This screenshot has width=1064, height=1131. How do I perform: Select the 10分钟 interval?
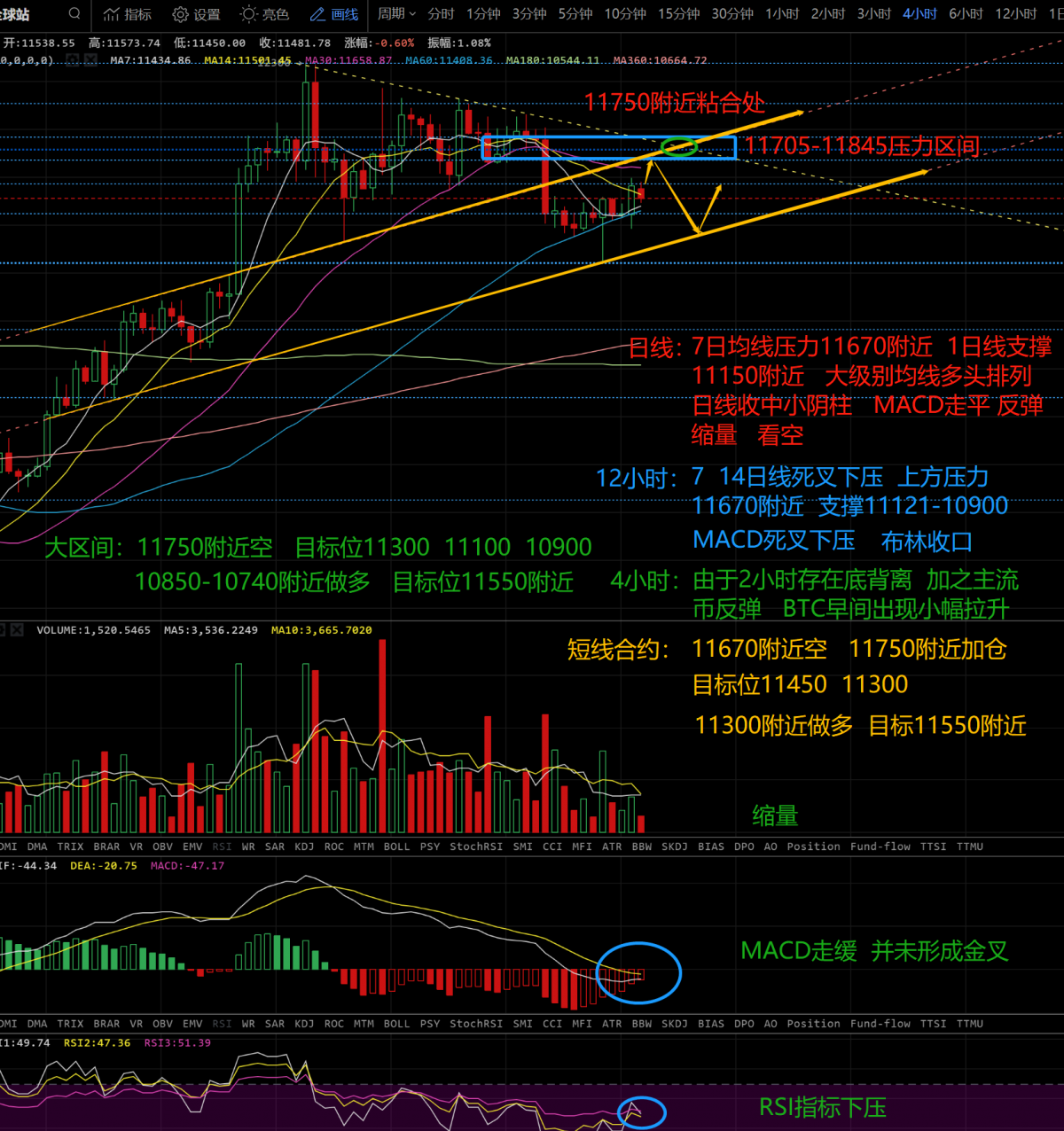coord(625,14)
